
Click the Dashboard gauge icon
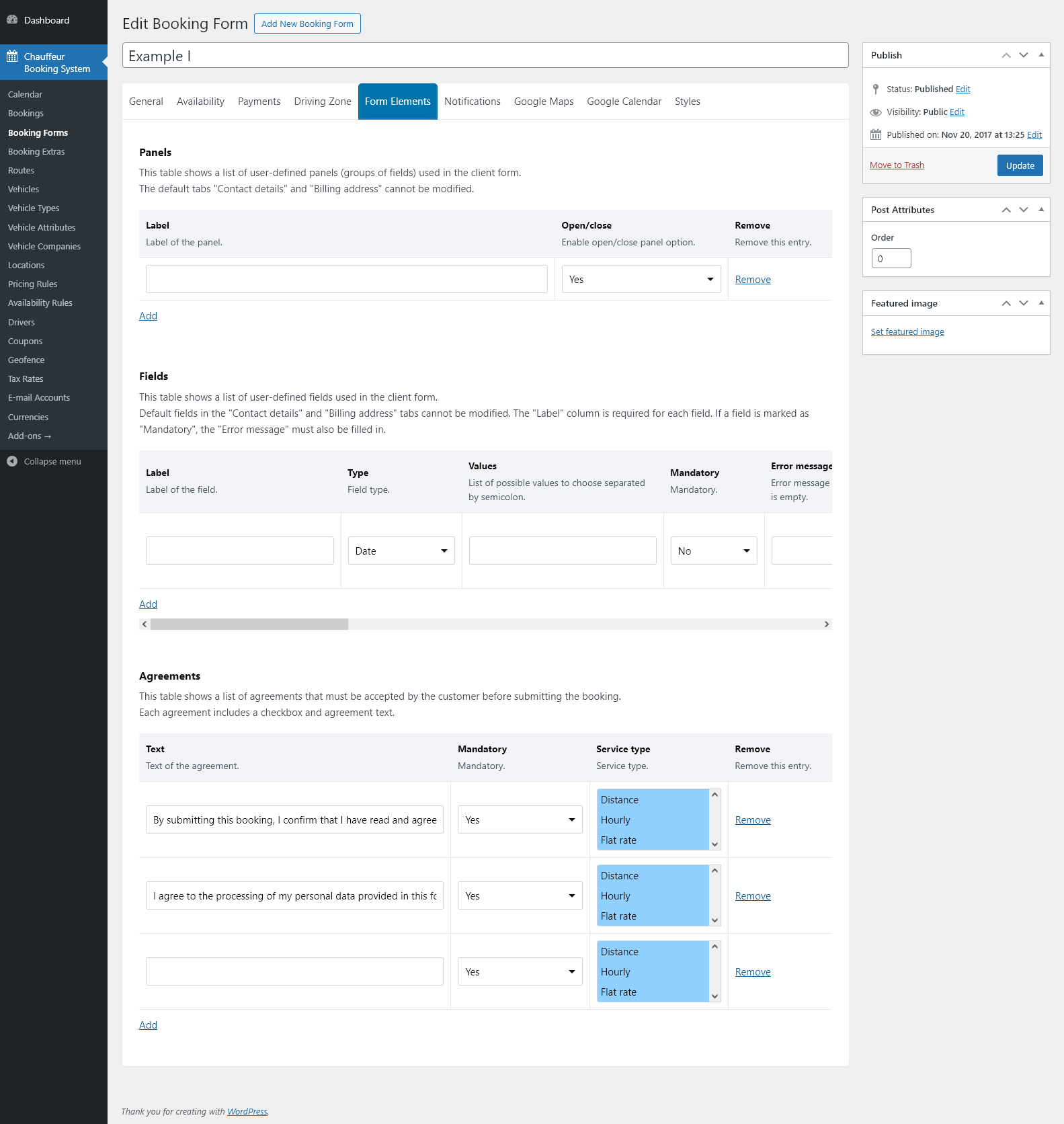(x=12, y=20)
